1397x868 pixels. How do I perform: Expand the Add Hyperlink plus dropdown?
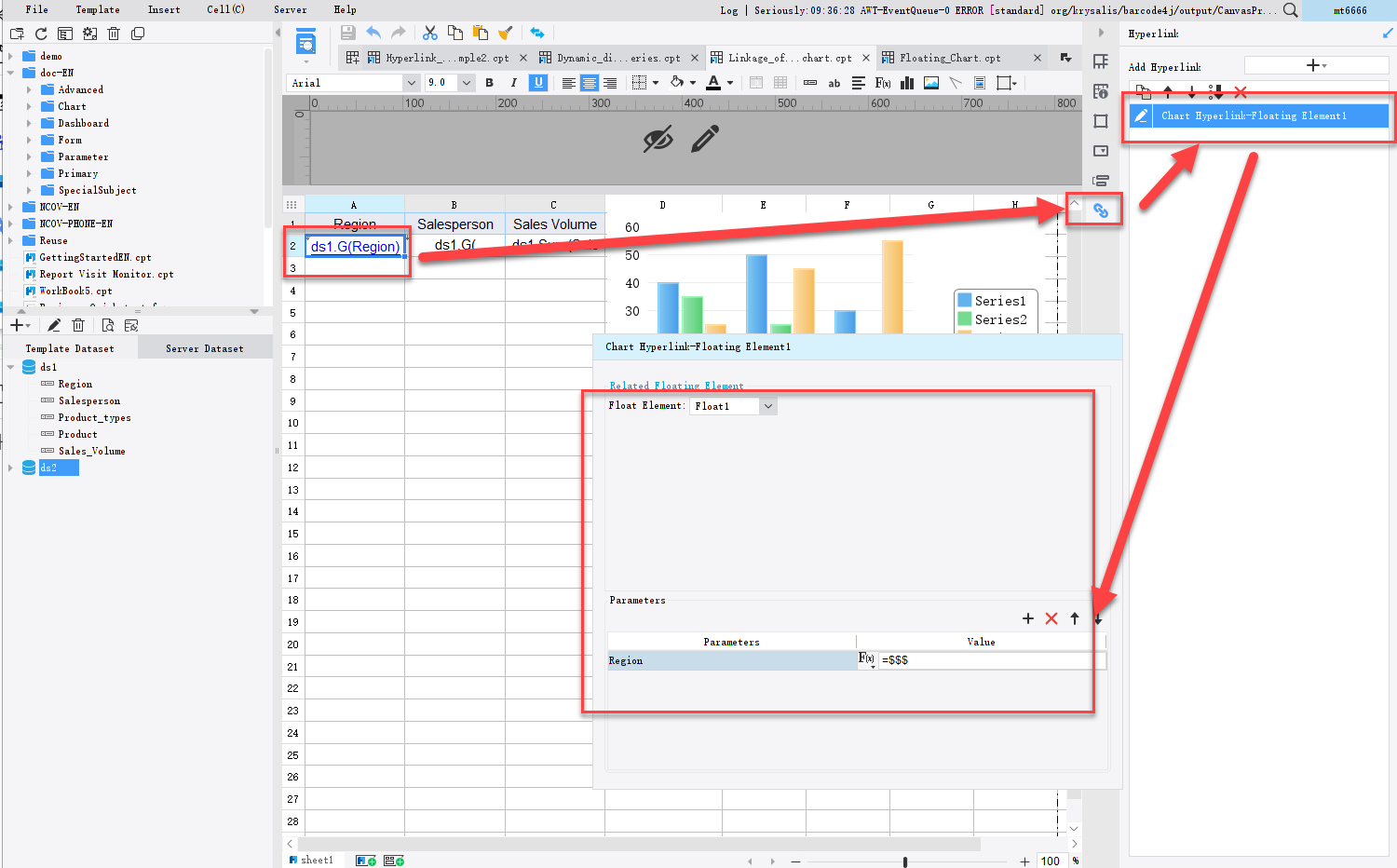(x=1315, y=65)
